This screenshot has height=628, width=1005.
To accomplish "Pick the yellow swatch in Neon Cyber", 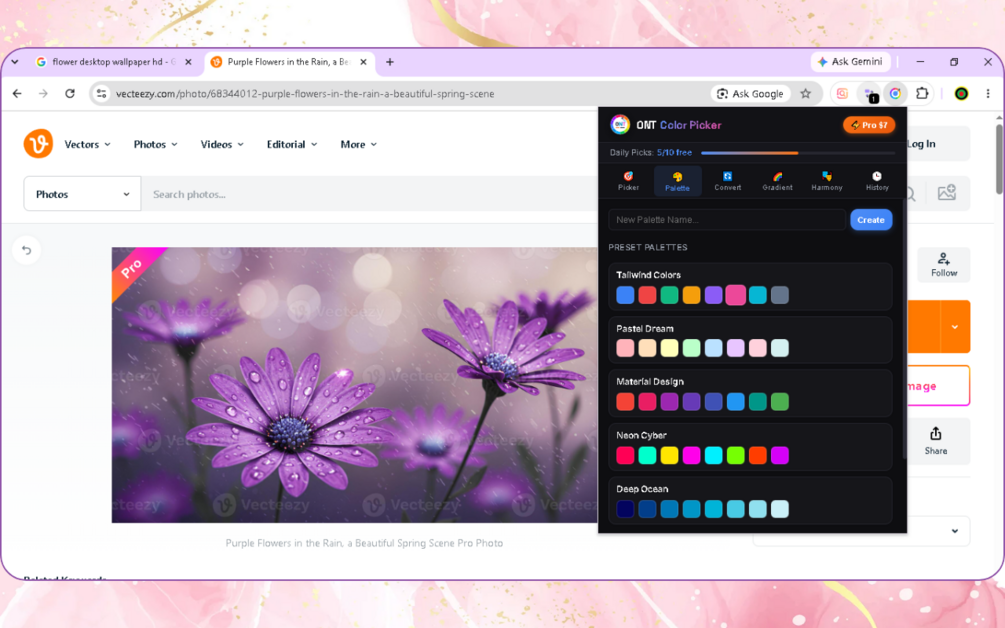I will click(x=669, y=455).
